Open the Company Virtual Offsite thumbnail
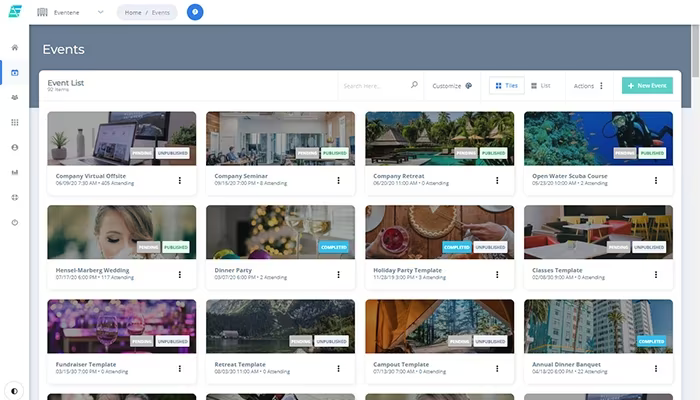This screenshot has height=400, width=700. pos(121,138)
